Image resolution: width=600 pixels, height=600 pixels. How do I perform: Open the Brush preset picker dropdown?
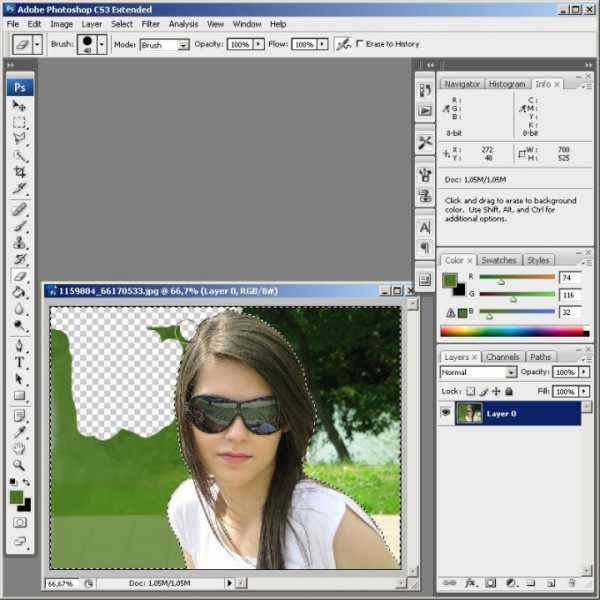(102, 44)
